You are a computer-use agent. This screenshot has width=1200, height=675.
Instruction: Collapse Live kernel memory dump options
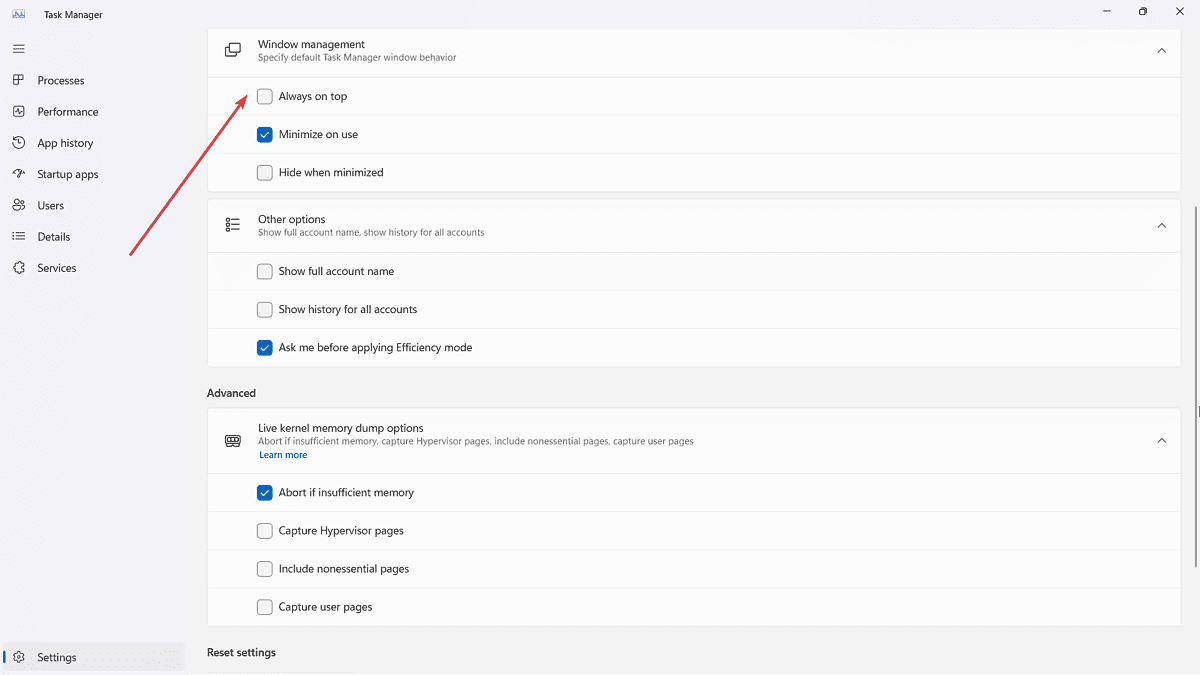pyautogui.click(x=1161, y=440)
